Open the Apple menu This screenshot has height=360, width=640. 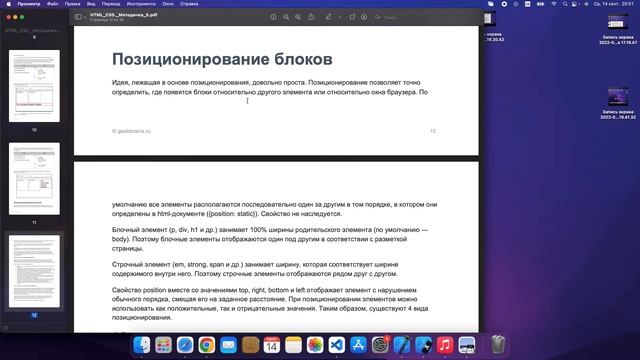click(x=9, y=4)
